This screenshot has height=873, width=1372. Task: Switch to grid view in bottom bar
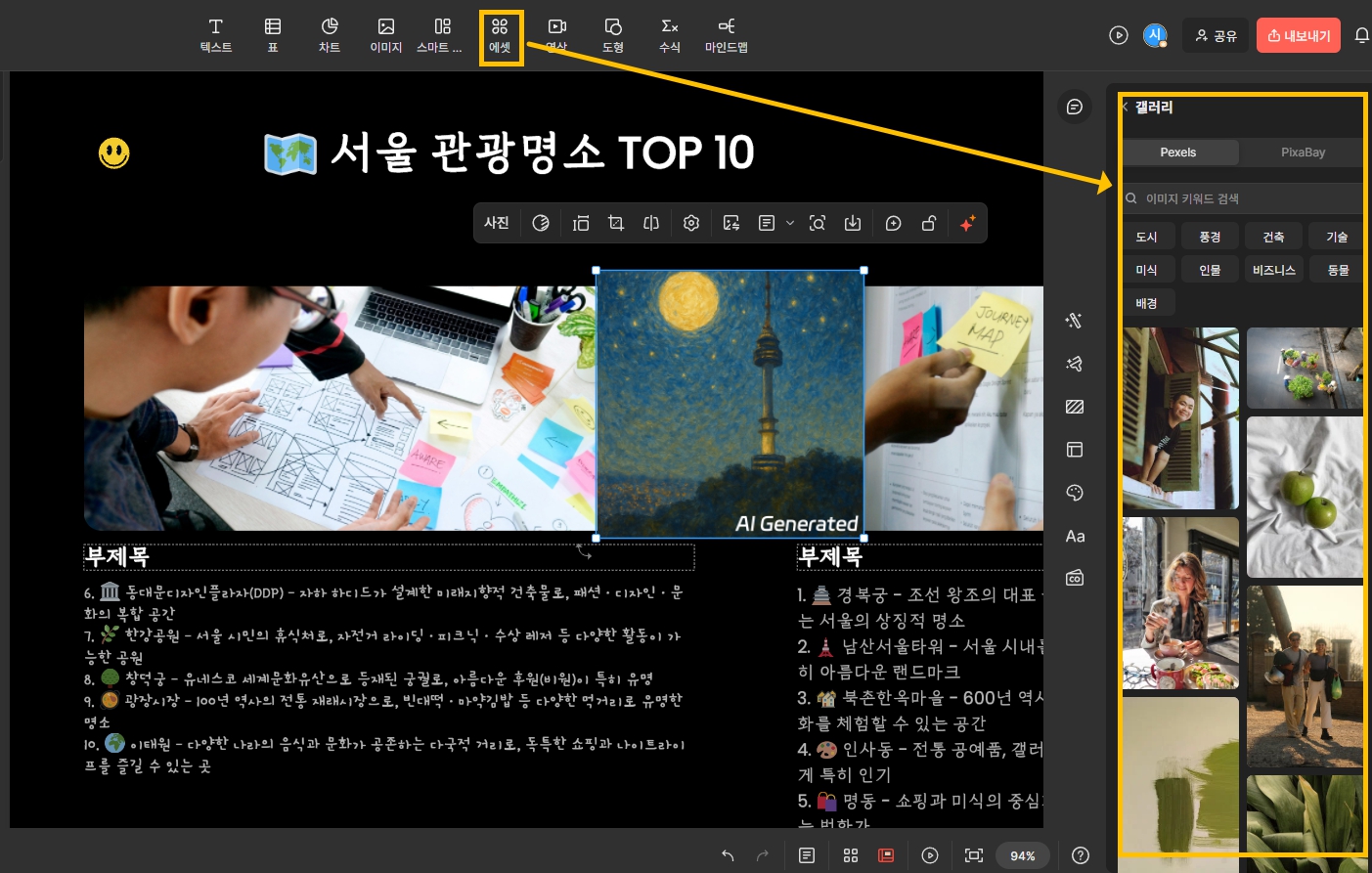pyautogui.click(x=851, y=855)
